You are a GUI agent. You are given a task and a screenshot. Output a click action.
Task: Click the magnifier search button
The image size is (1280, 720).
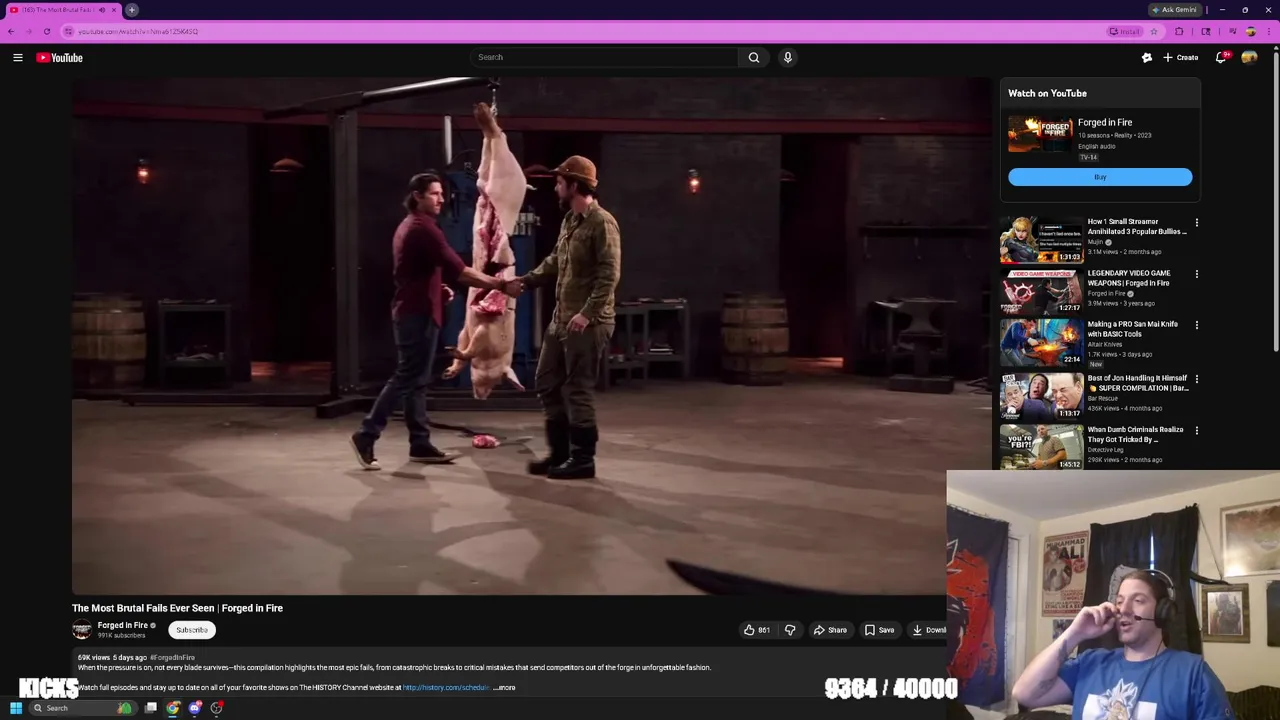point(754,57)
